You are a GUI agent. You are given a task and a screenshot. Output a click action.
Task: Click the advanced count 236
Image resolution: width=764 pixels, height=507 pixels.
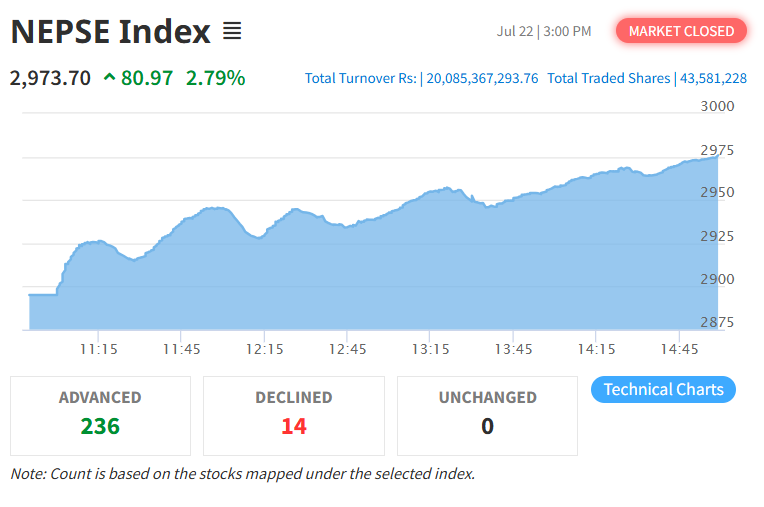tap(100, 426)
